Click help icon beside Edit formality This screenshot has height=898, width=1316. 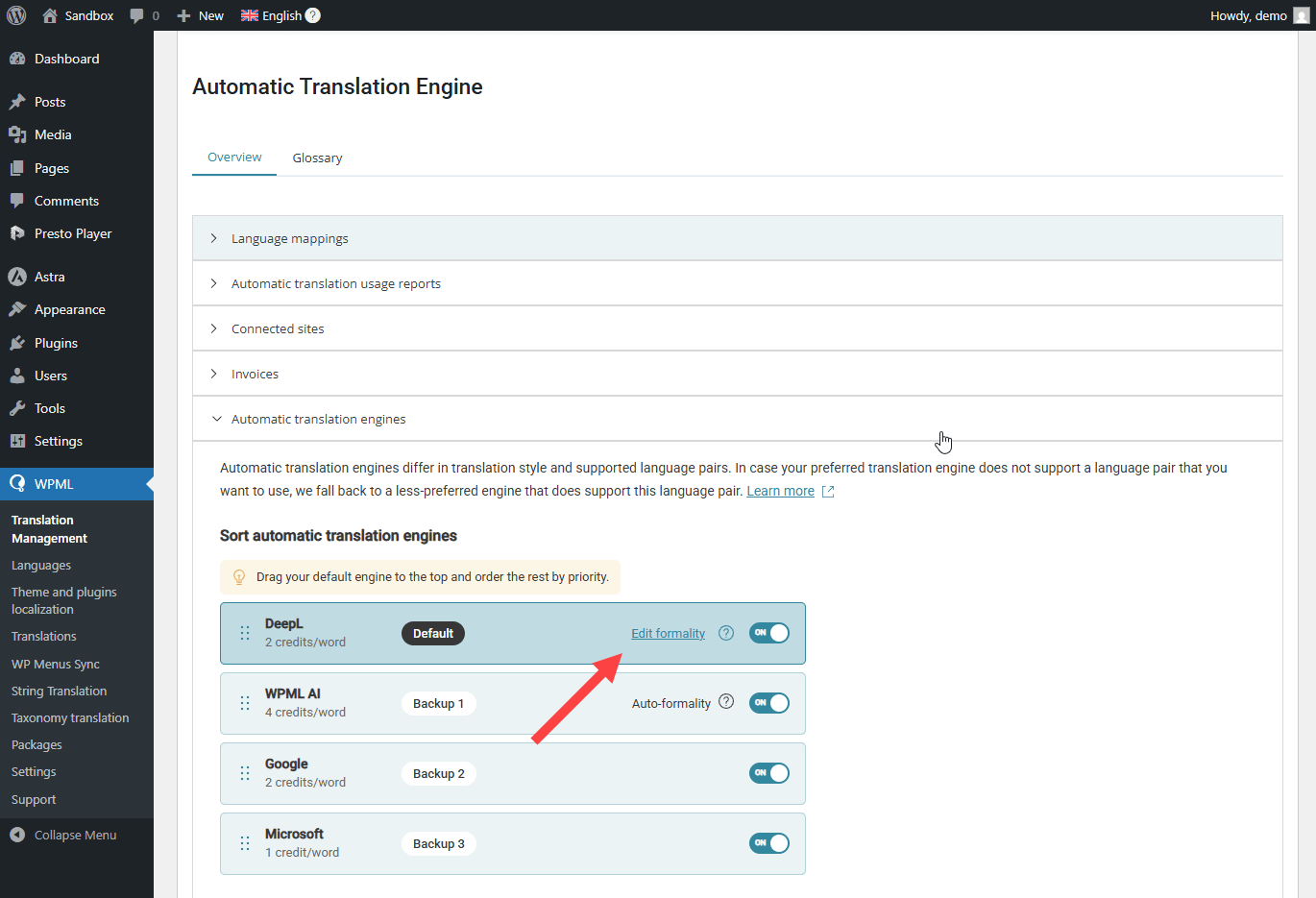(726, 633)
